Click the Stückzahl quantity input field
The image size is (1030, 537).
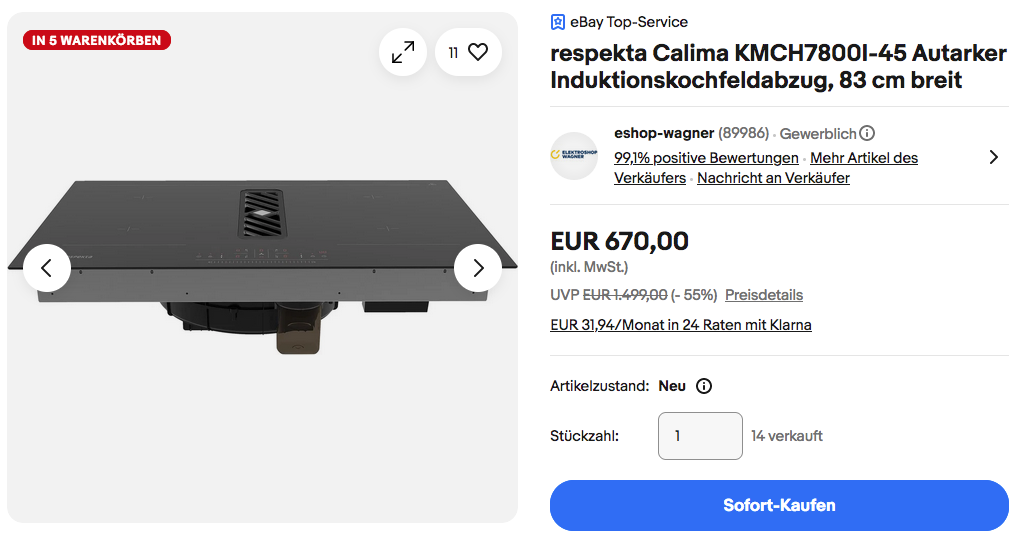click(700, 436)
